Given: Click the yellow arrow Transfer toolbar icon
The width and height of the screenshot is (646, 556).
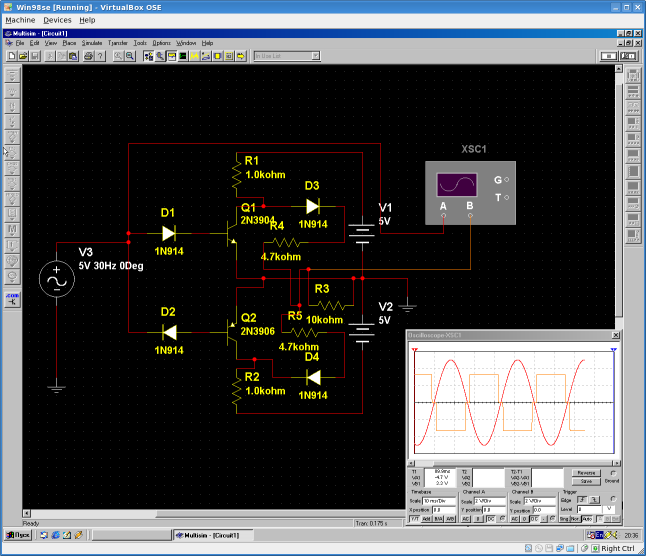Looking at the screenshot, I should tap(241, 56).
